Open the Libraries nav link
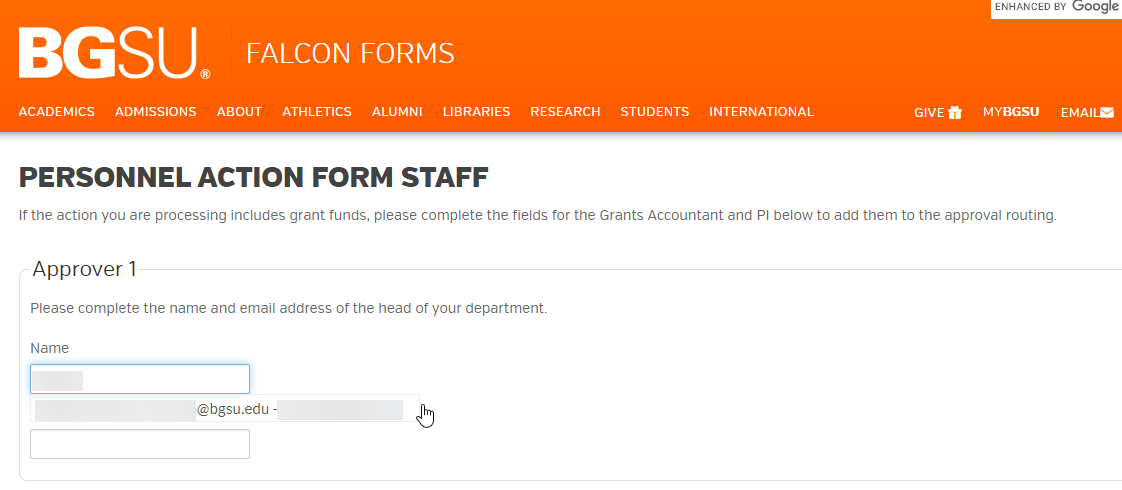 (x=476, y=112)
